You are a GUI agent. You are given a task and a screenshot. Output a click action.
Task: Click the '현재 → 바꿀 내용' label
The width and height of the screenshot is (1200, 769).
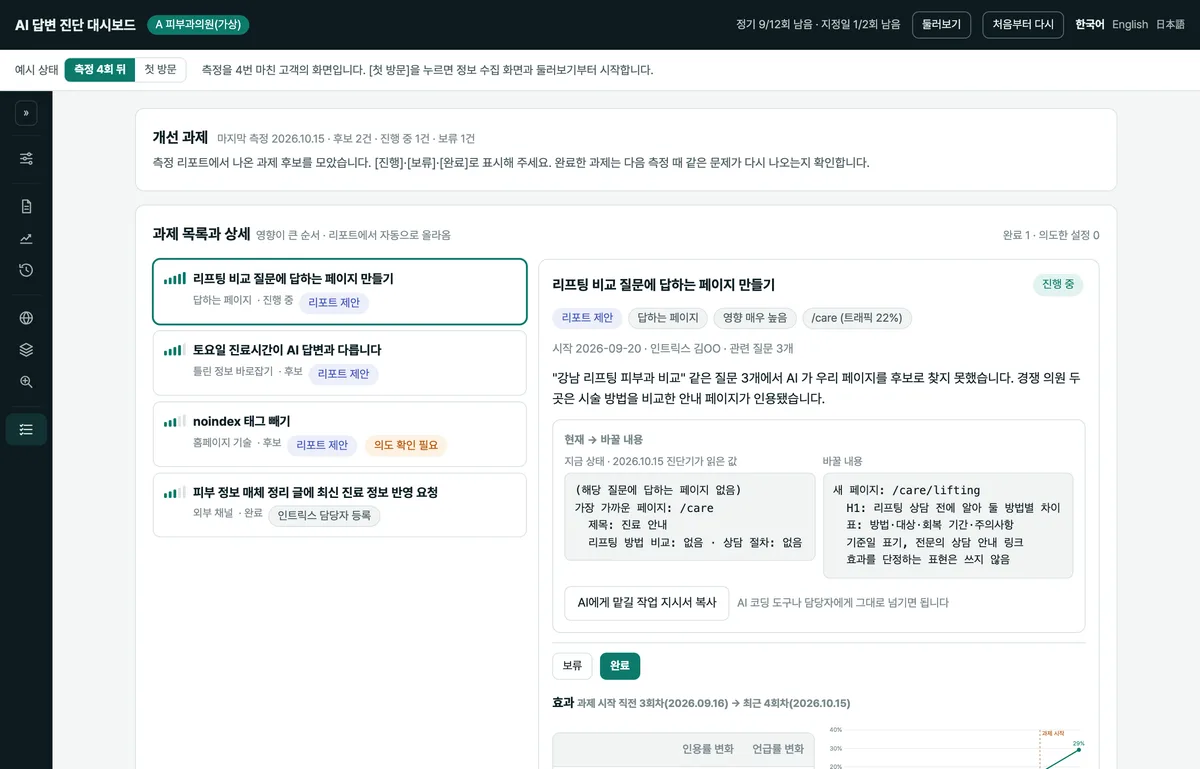tap(603, 439)
